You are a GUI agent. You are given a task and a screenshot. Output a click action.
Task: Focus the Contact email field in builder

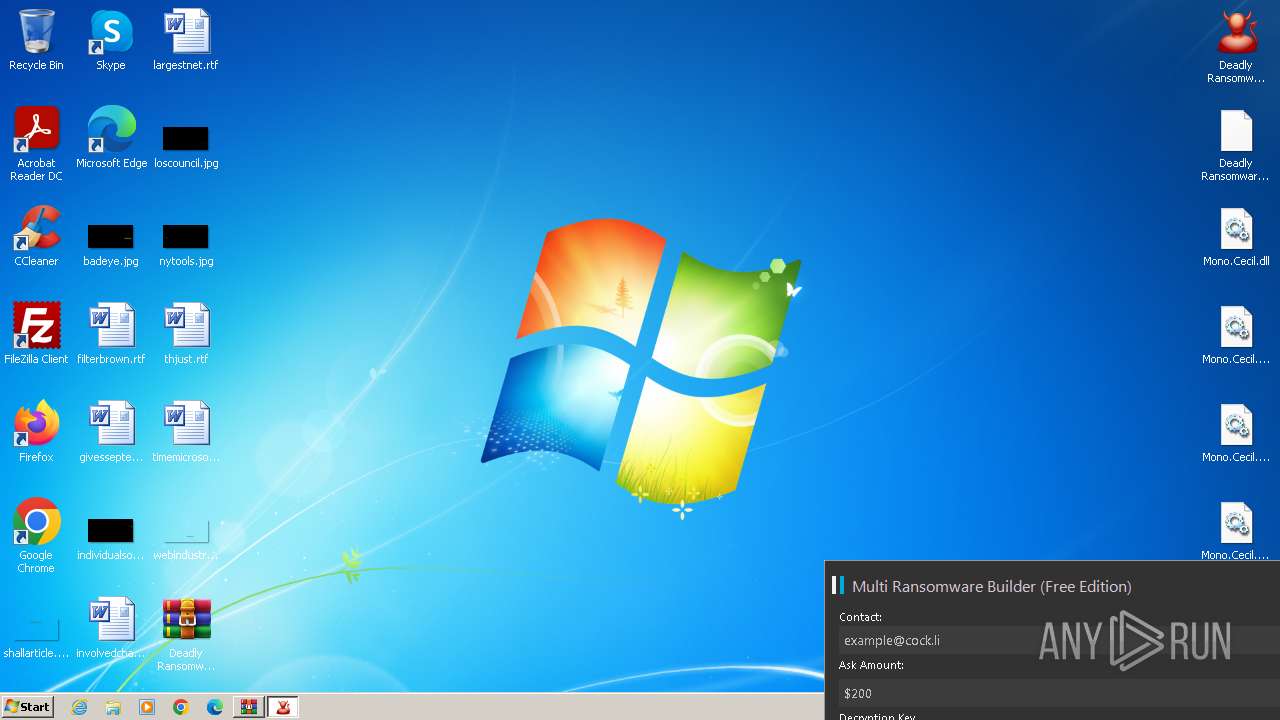(1059, 640)
